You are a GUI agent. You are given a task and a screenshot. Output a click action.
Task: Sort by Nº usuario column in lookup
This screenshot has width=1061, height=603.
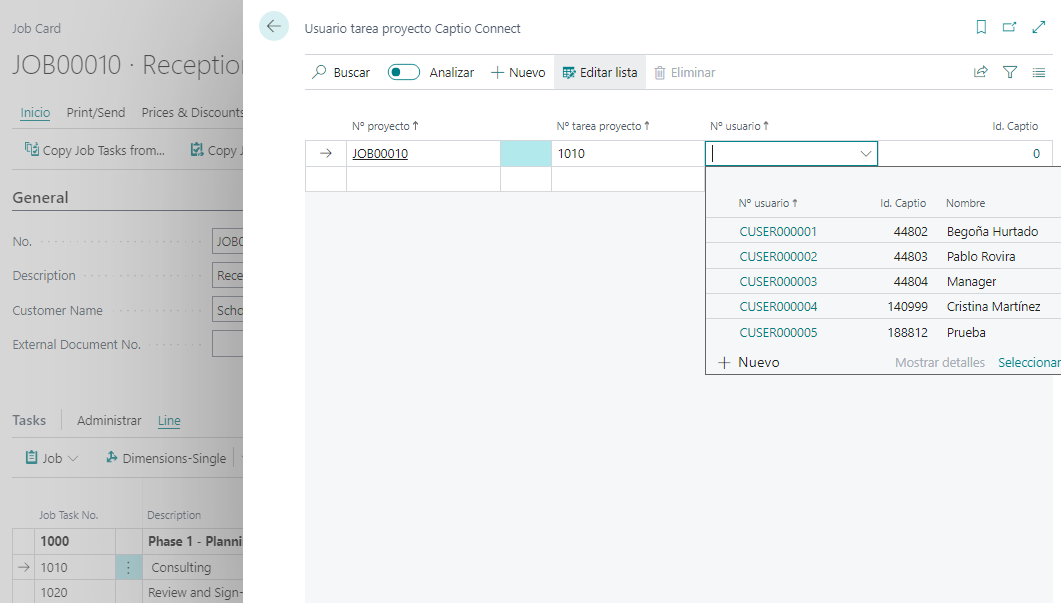pos(767,203)
